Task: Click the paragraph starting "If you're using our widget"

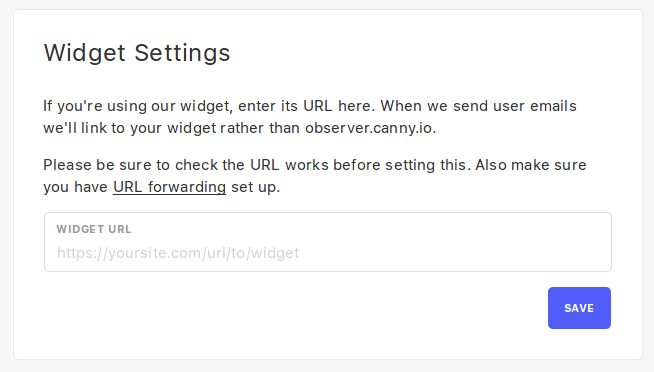Action: pyautogui.click(x=310, y=117)
